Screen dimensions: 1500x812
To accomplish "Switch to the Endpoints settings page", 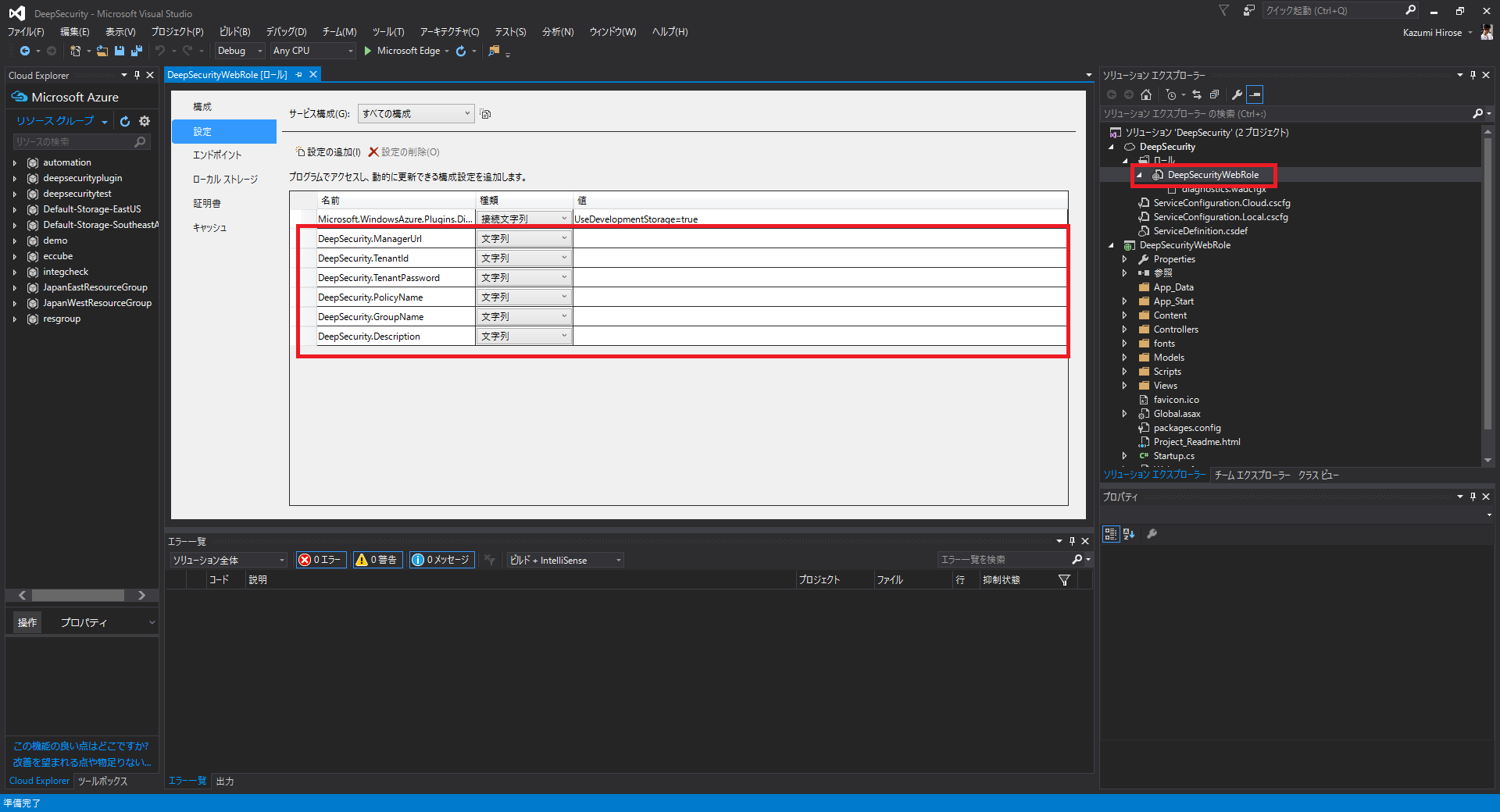I will [x=217, y=155].
